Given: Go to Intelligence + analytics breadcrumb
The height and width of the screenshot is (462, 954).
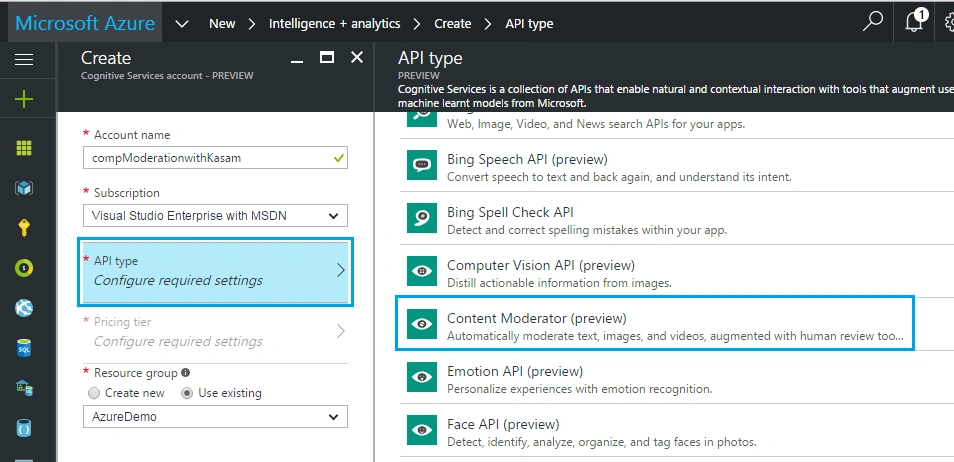Looking at the screenshot, I should pos(335,24).
